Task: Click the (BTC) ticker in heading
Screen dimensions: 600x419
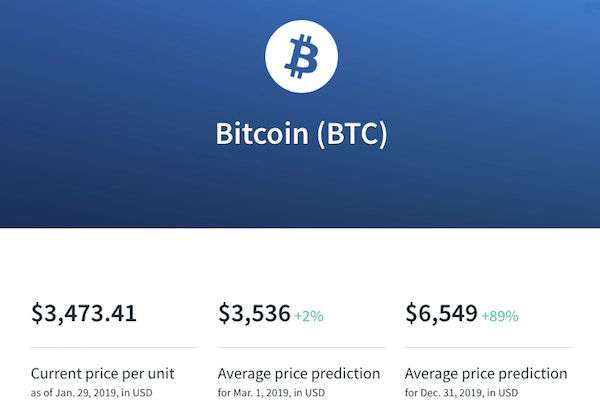Action: 352,134
